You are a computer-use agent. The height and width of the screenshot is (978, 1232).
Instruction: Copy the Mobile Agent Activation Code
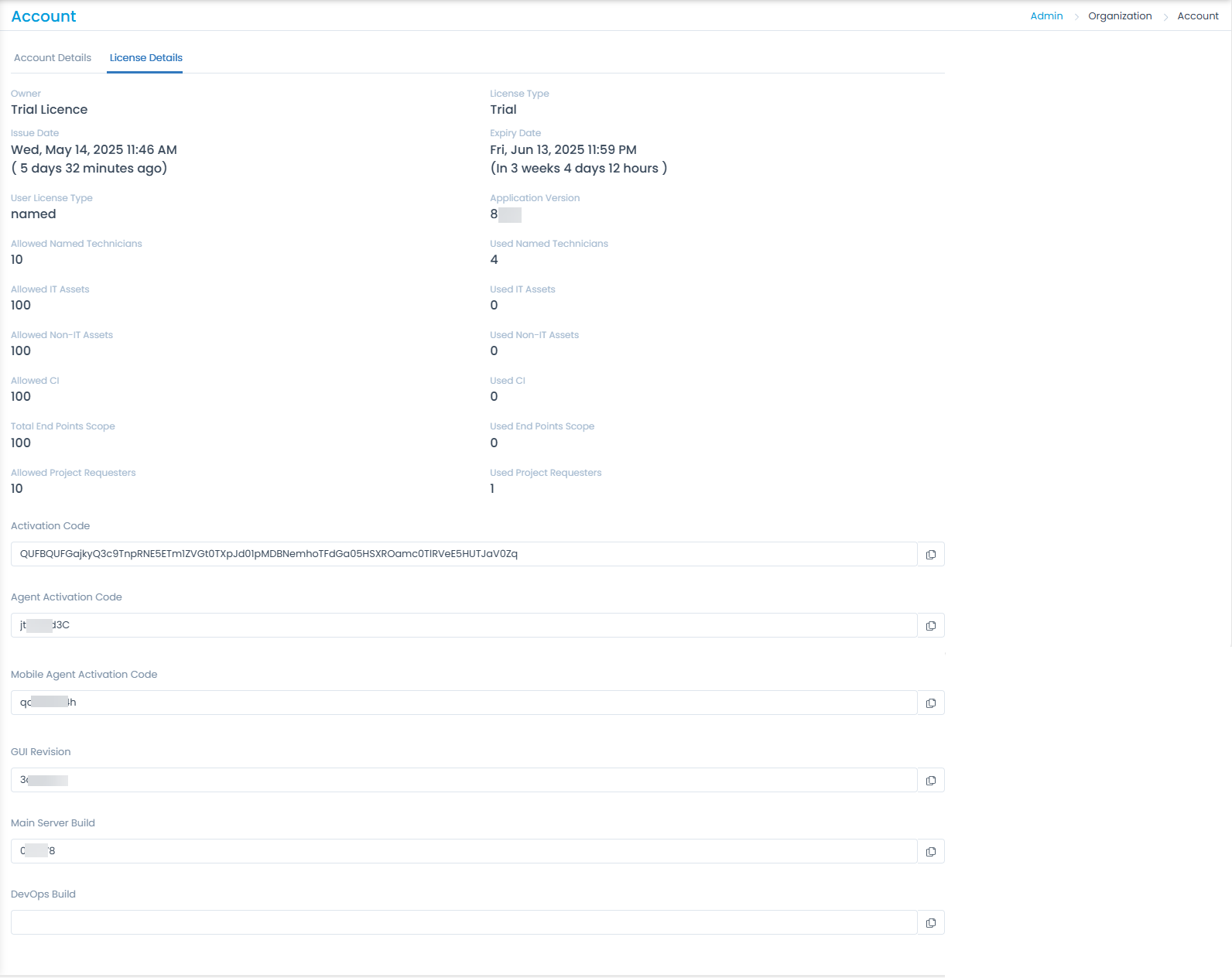(930, 703)
